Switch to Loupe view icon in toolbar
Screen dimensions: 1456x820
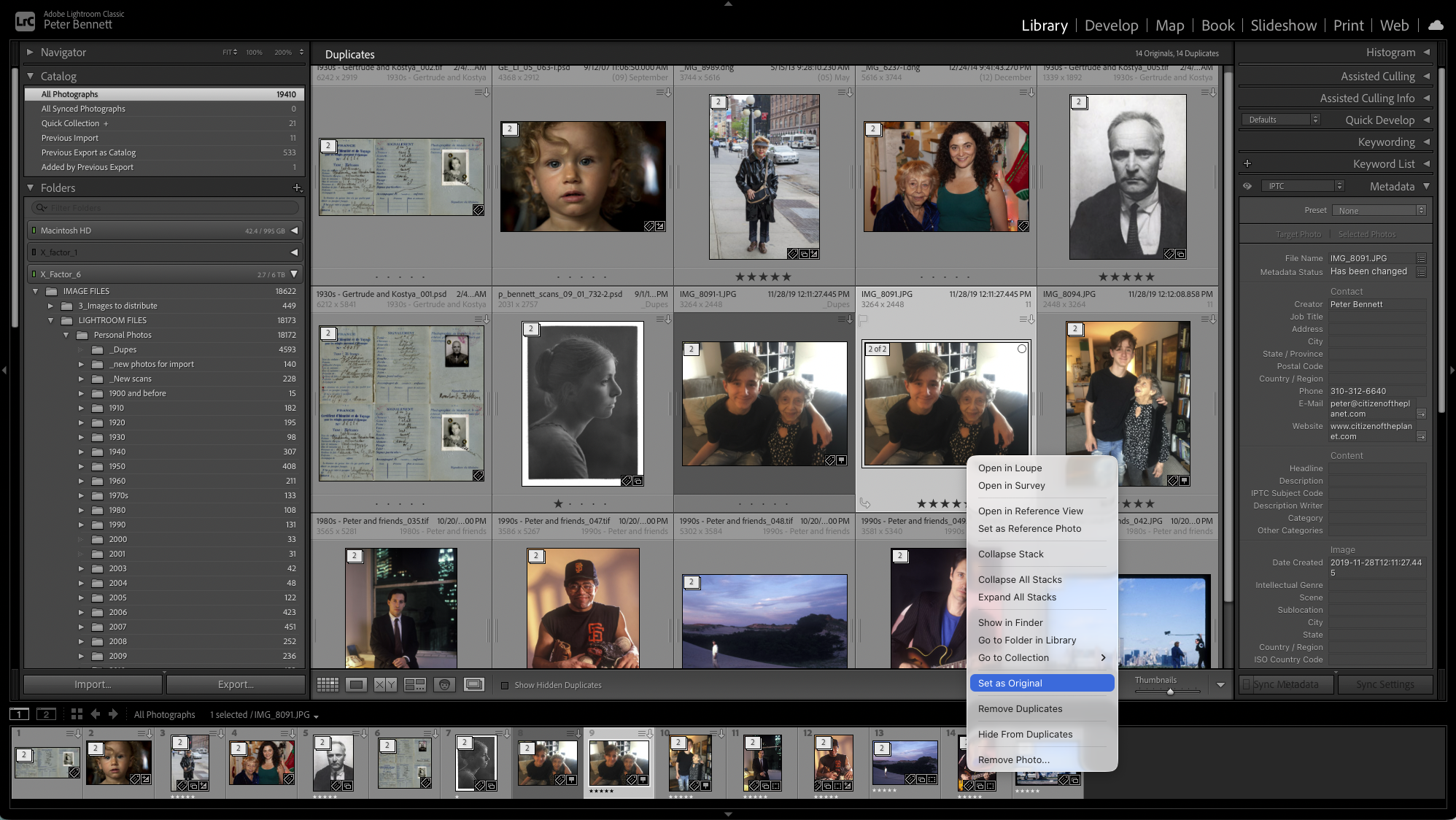tap(357, 684)
